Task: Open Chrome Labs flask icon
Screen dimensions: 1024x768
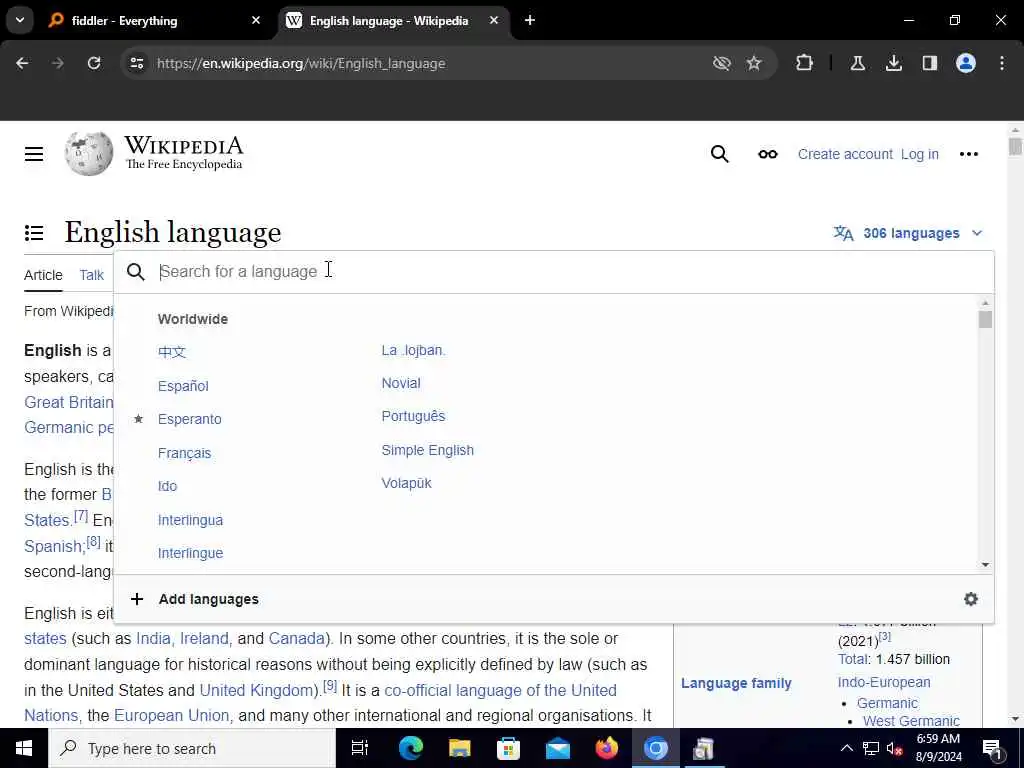Action: 857,63
